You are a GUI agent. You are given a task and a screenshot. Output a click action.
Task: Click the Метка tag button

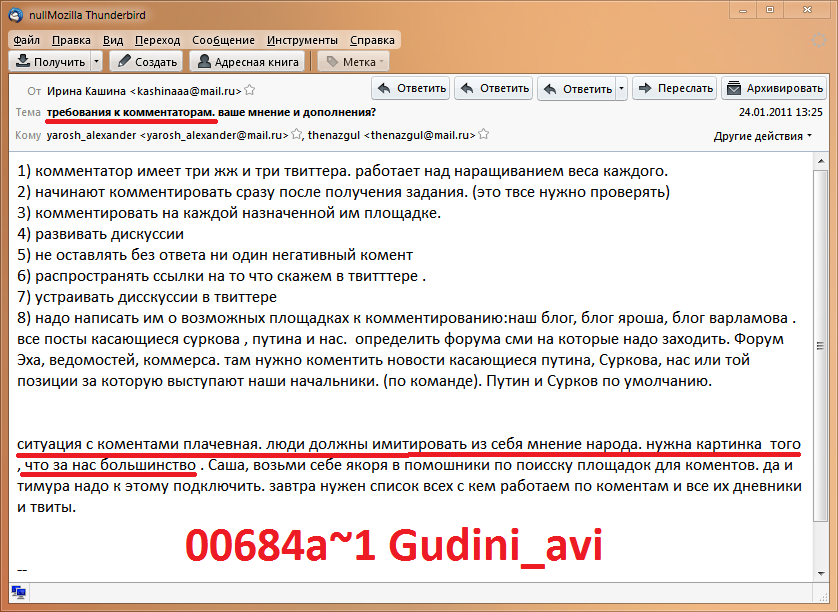[x=352, y=62]
